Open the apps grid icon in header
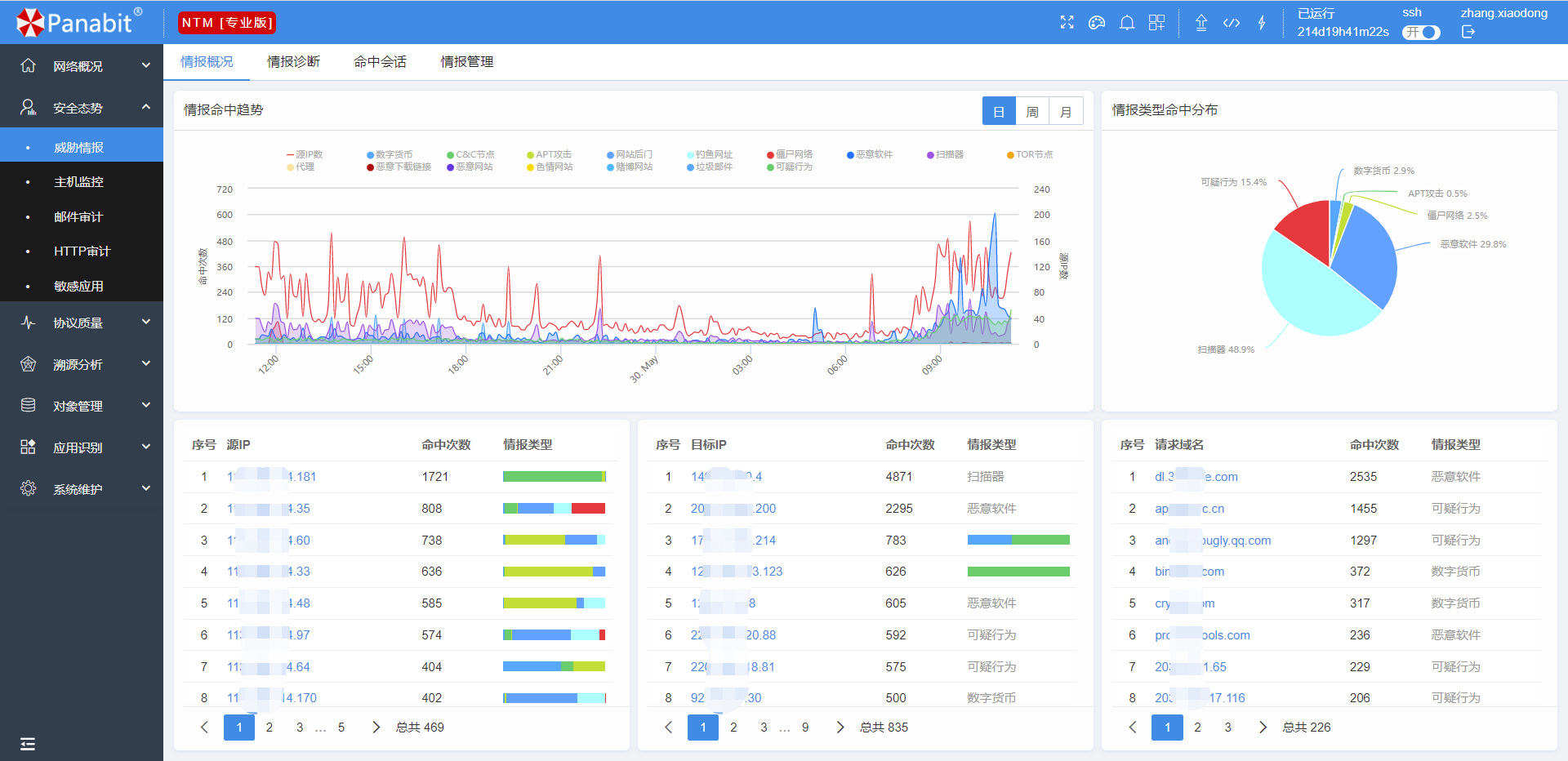Viewport: 1568px width, 761px height. click(x=1157, y=23)
